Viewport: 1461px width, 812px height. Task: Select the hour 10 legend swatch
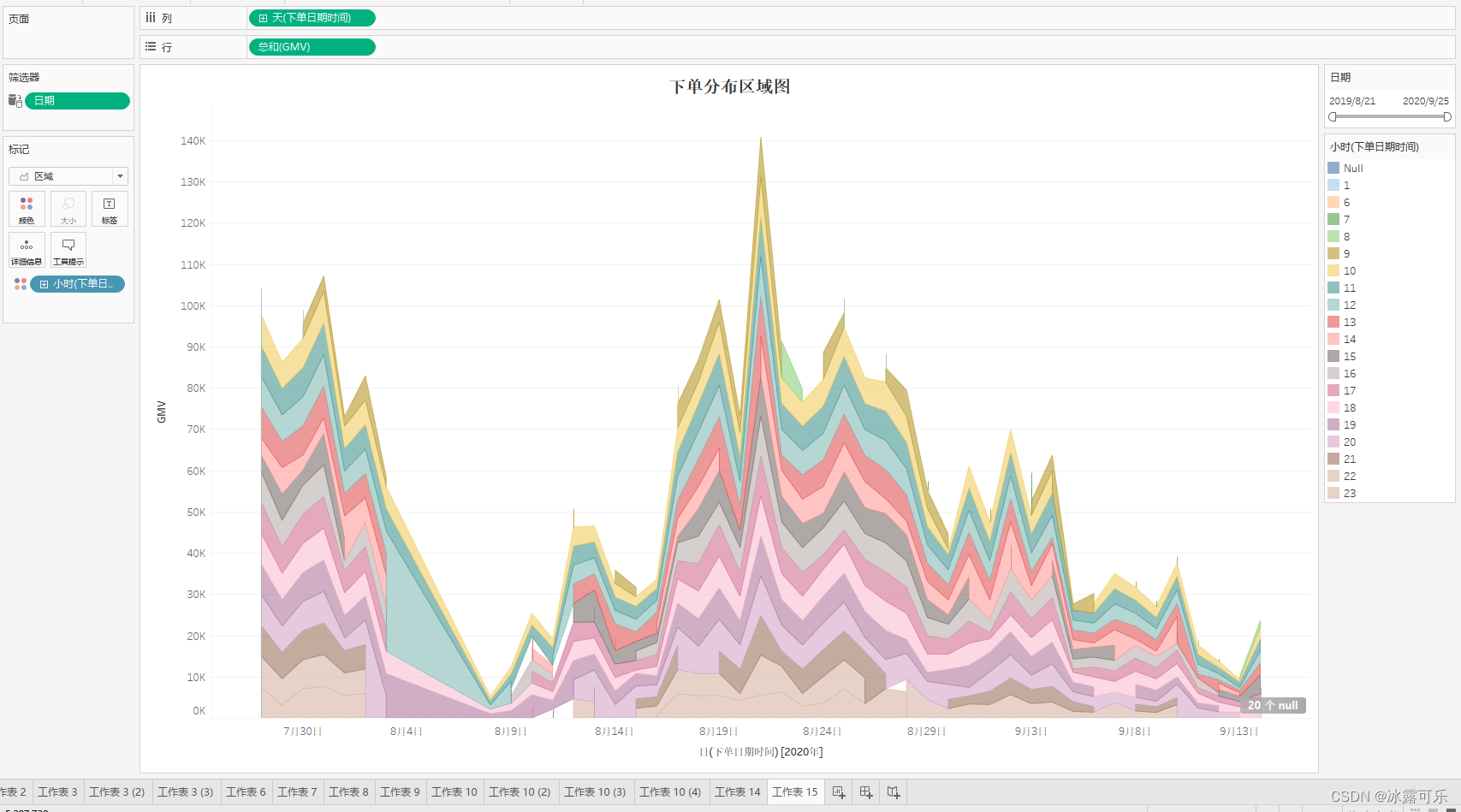(x=1333, y=270)
